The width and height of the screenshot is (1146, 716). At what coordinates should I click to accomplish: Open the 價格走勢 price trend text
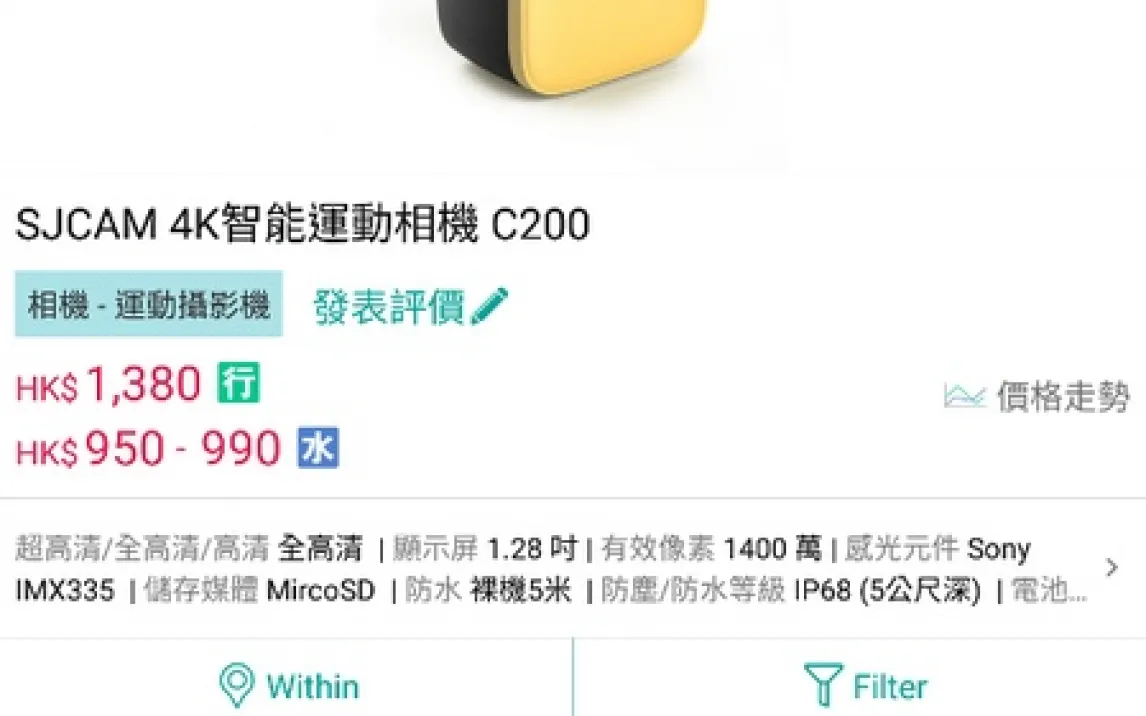[1063, 396]
